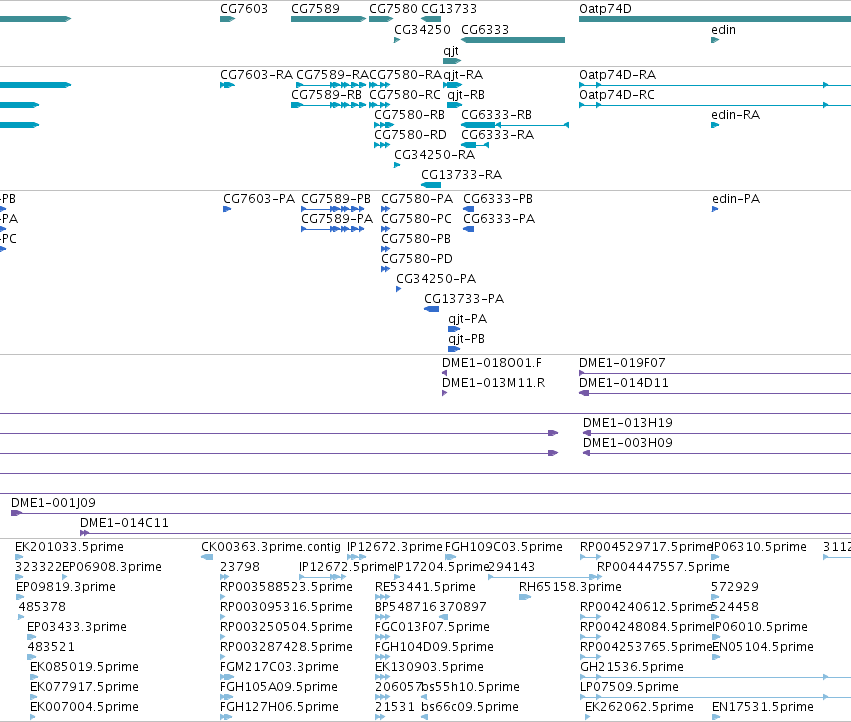Image resolution: width=851 pixels, height=722 pixels.
Task: Select protein CG34250-PA
Action: click(436, 279)
